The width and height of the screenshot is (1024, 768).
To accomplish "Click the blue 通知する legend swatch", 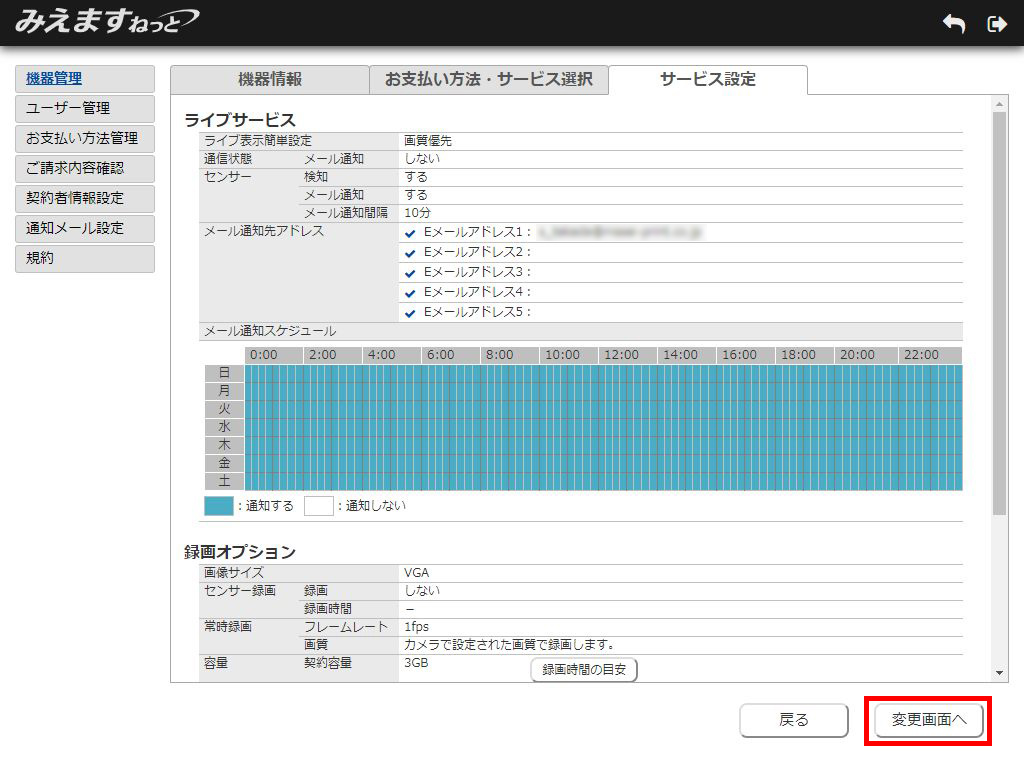I will 218,506.
